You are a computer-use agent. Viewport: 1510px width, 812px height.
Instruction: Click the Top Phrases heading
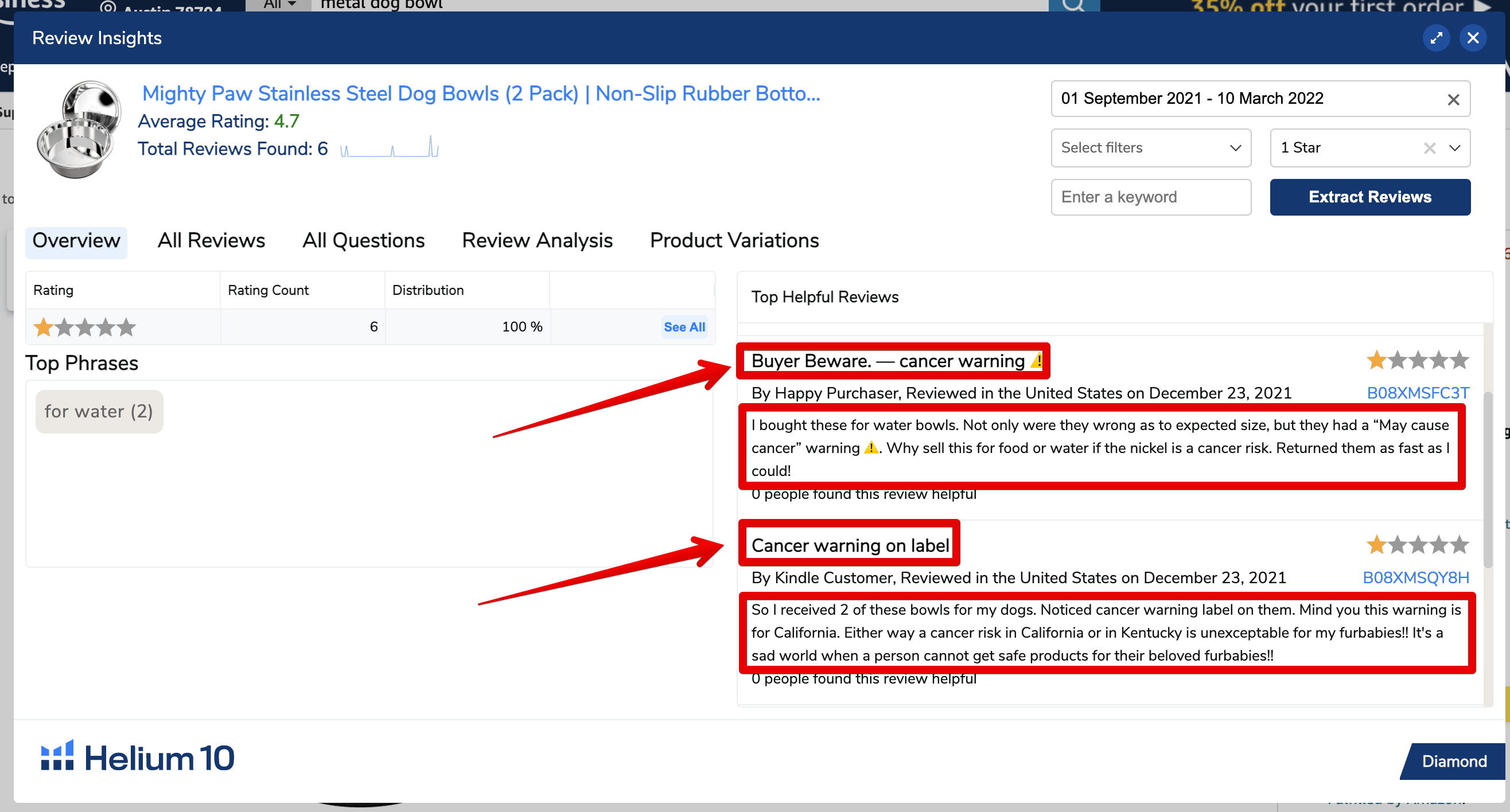[82, 363]
